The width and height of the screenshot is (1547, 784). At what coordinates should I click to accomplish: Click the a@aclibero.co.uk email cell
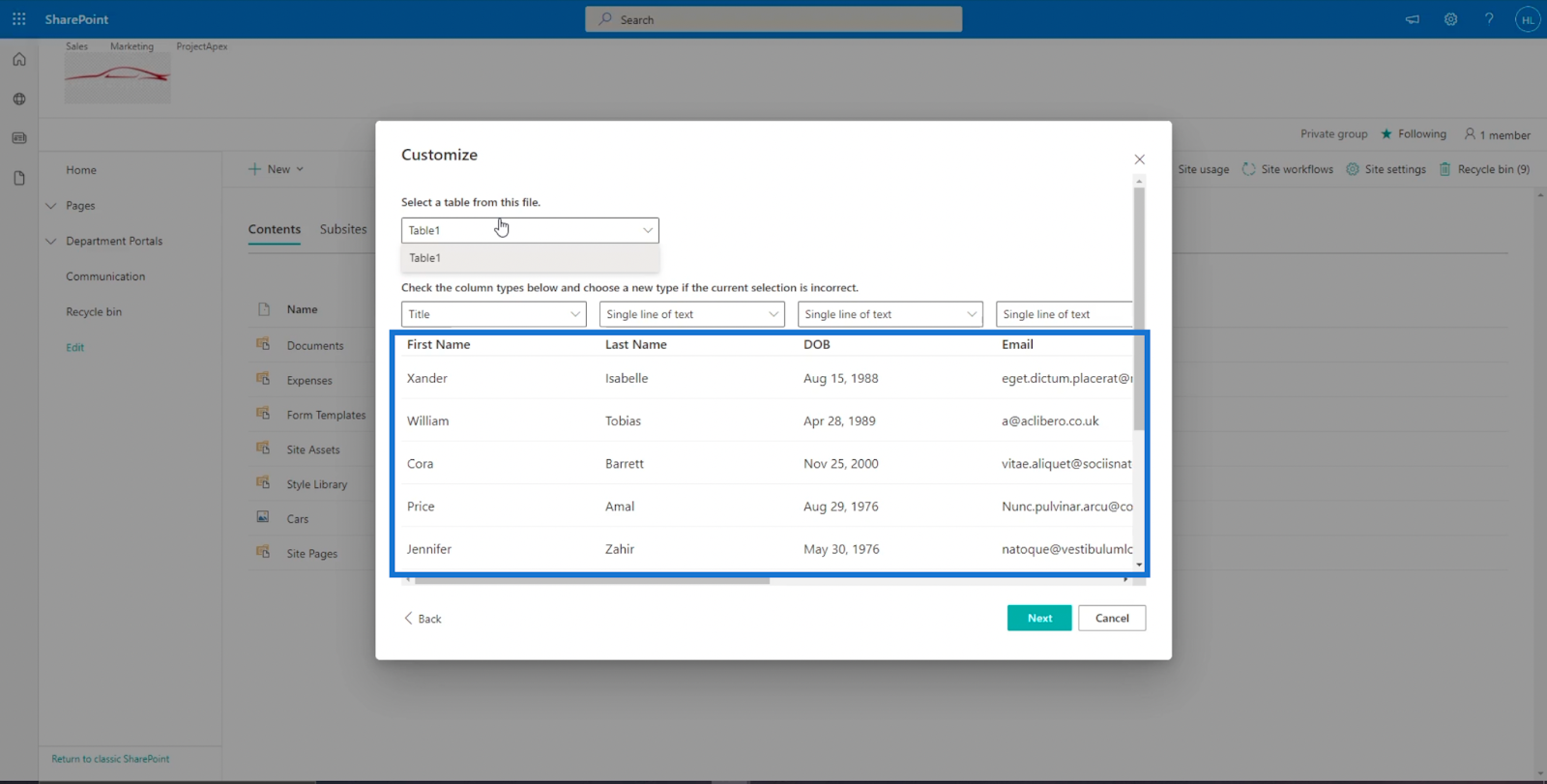point(1050,421)
